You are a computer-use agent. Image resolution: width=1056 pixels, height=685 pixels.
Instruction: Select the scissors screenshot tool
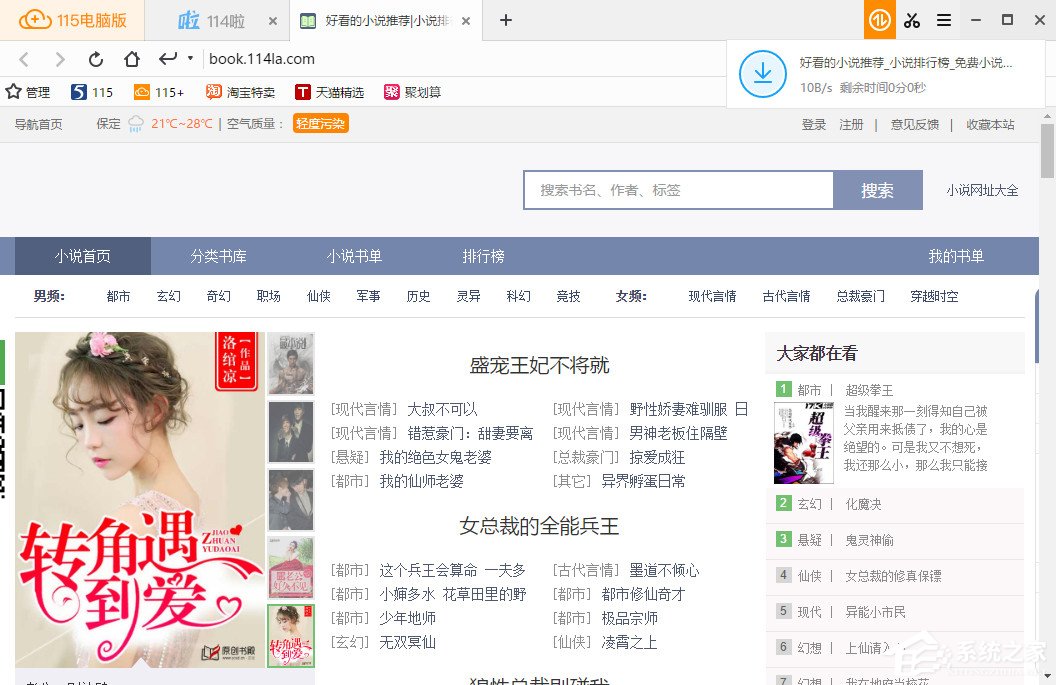(x=911, y=20)
